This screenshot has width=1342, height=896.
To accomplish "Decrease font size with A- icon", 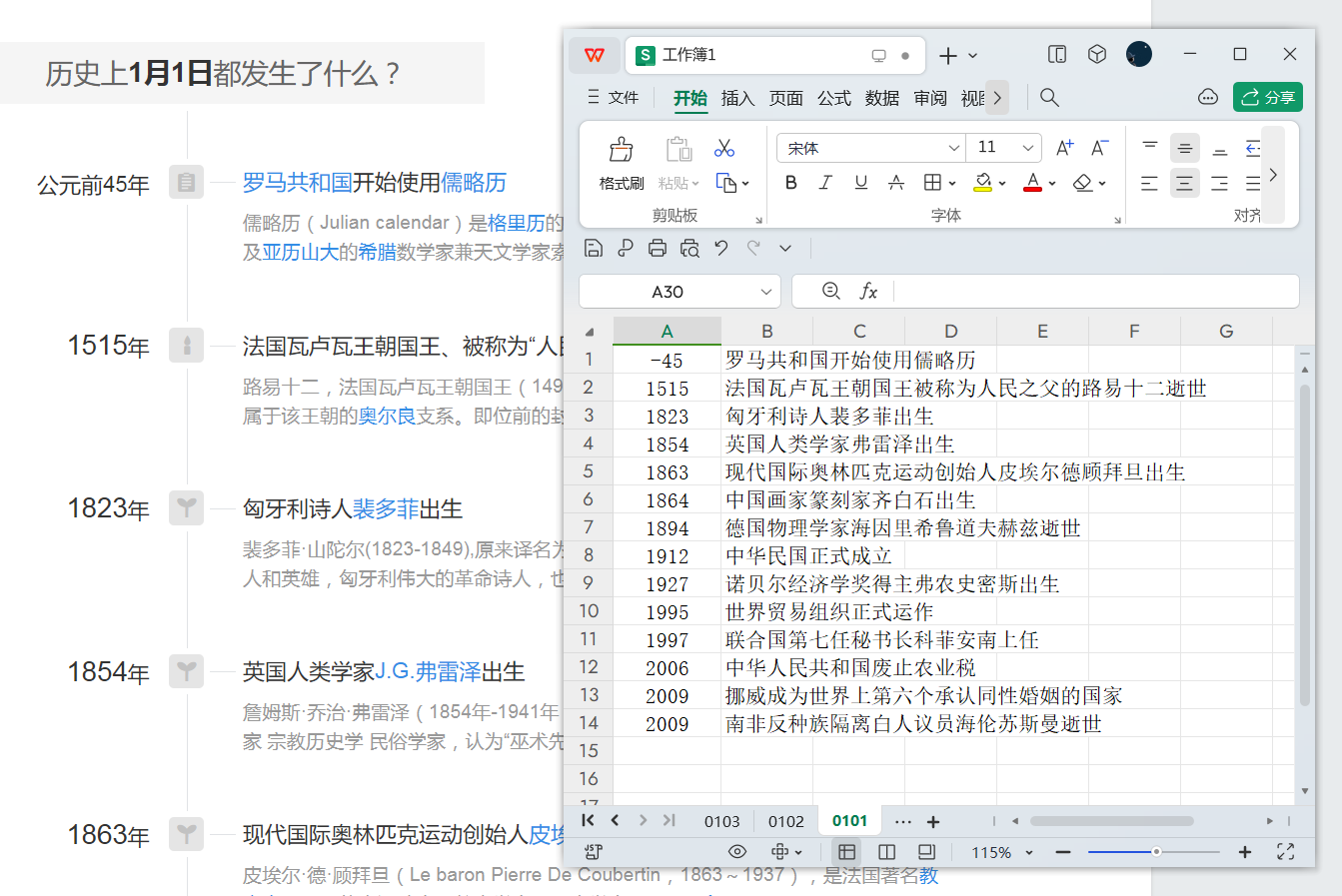I will point(1099,148).
